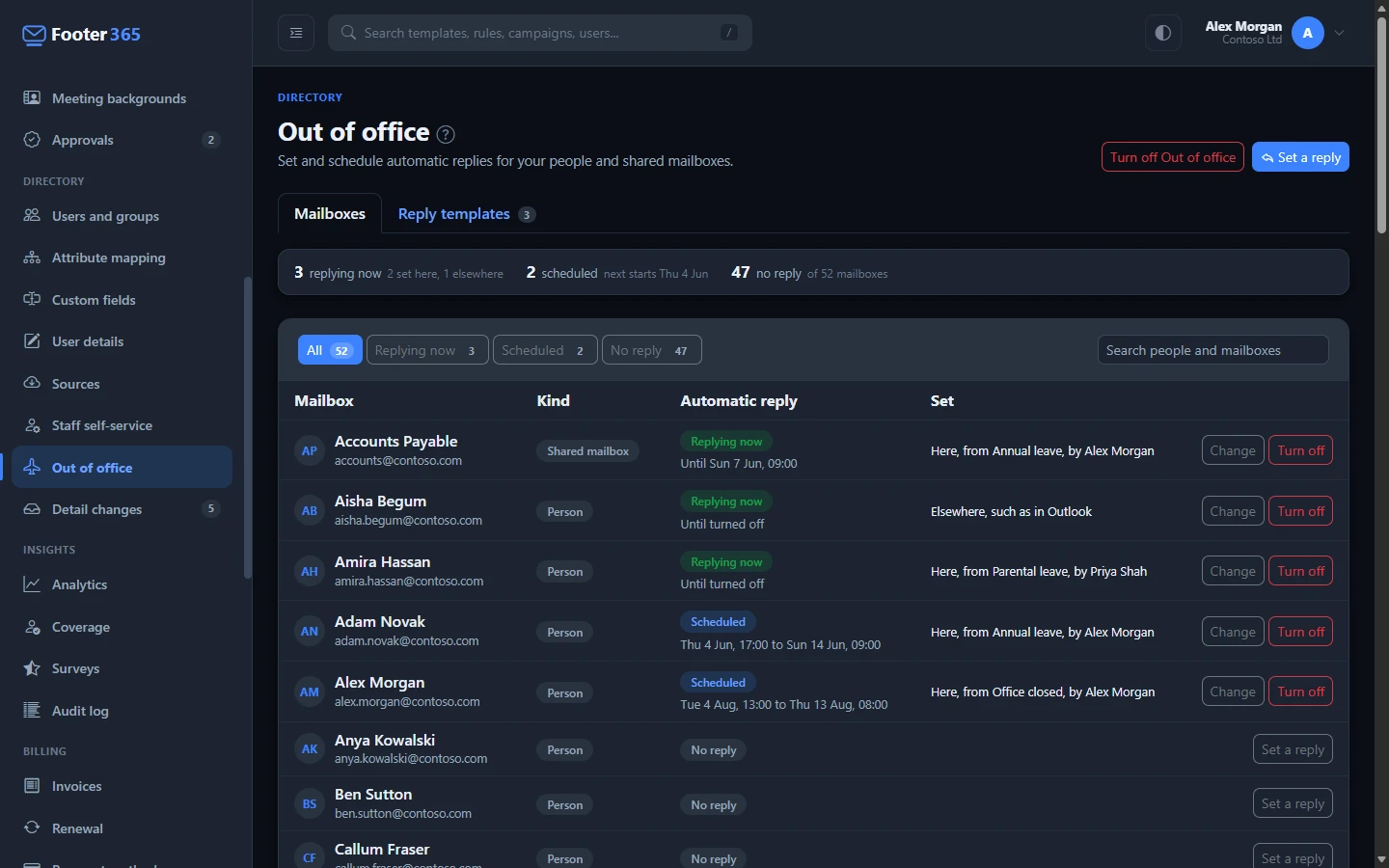1389x868 pixels.
Task: Open the help icon beside the Out of office title
Action: [x=446, y=134]
